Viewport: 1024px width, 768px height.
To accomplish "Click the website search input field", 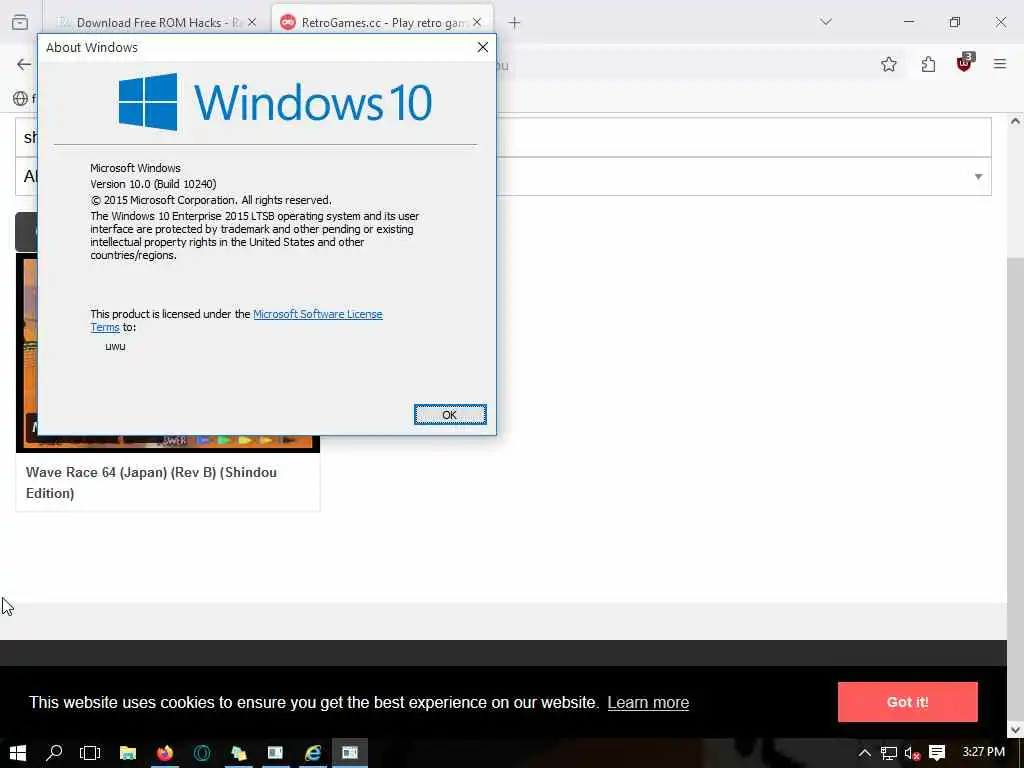I will pos(504,137).
